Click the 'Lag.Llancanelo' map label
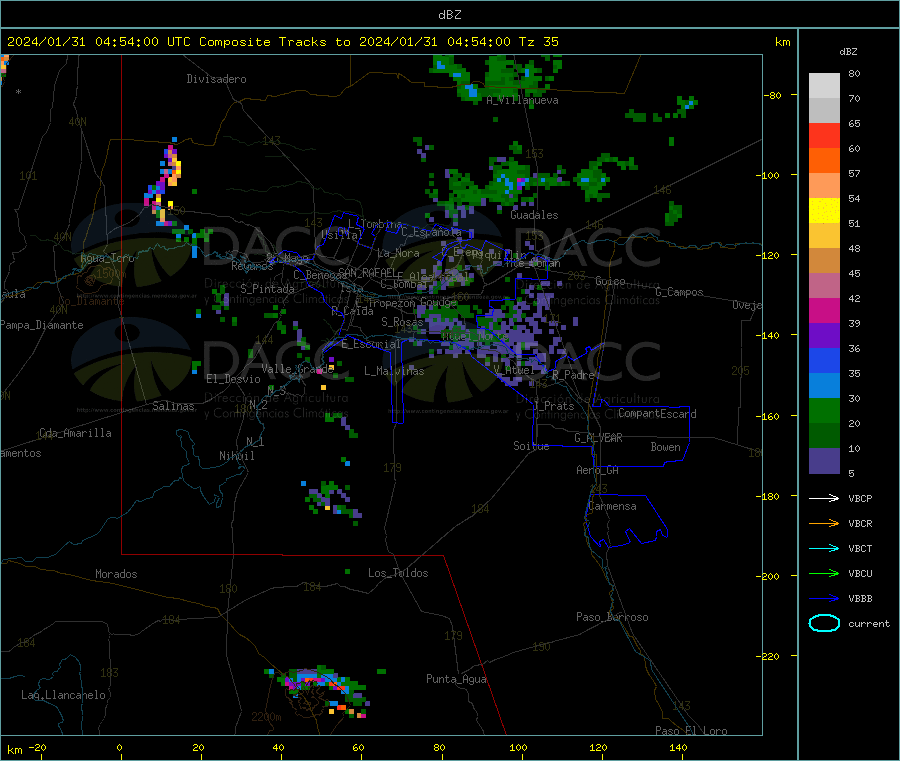 click(63, 696)
